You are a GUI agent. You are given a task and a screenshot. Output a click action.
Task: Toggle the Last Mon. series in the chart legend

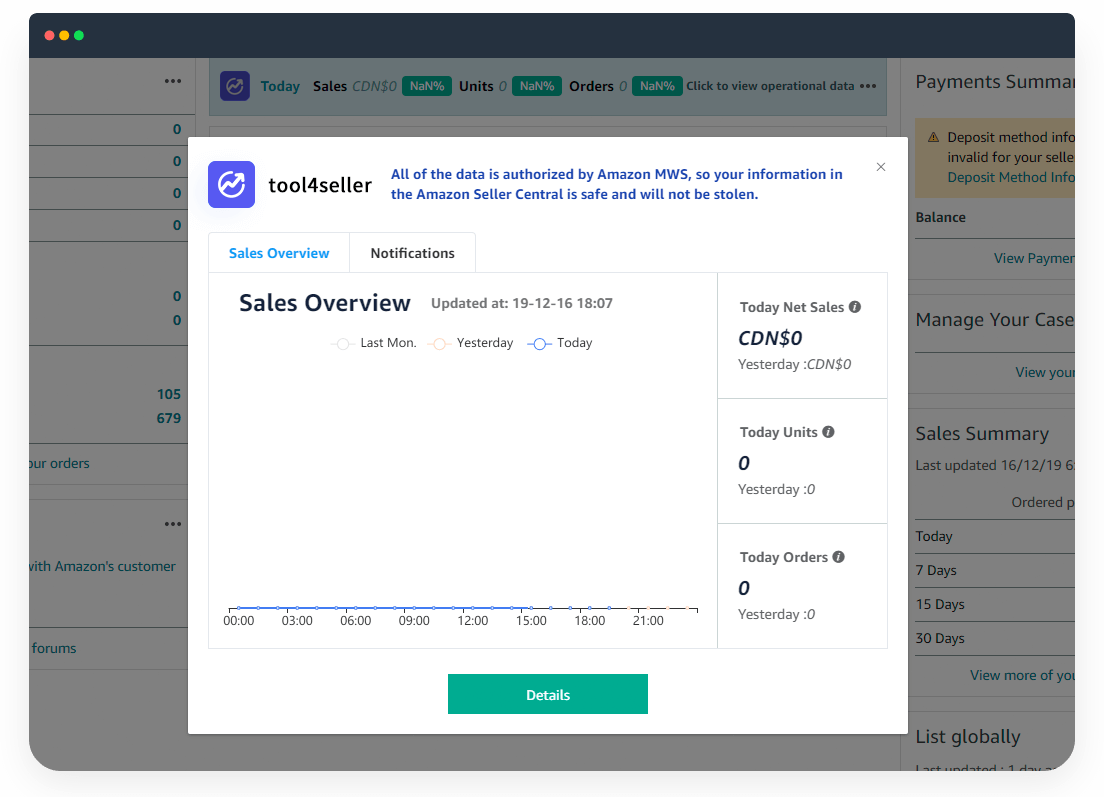click(374, 343)
